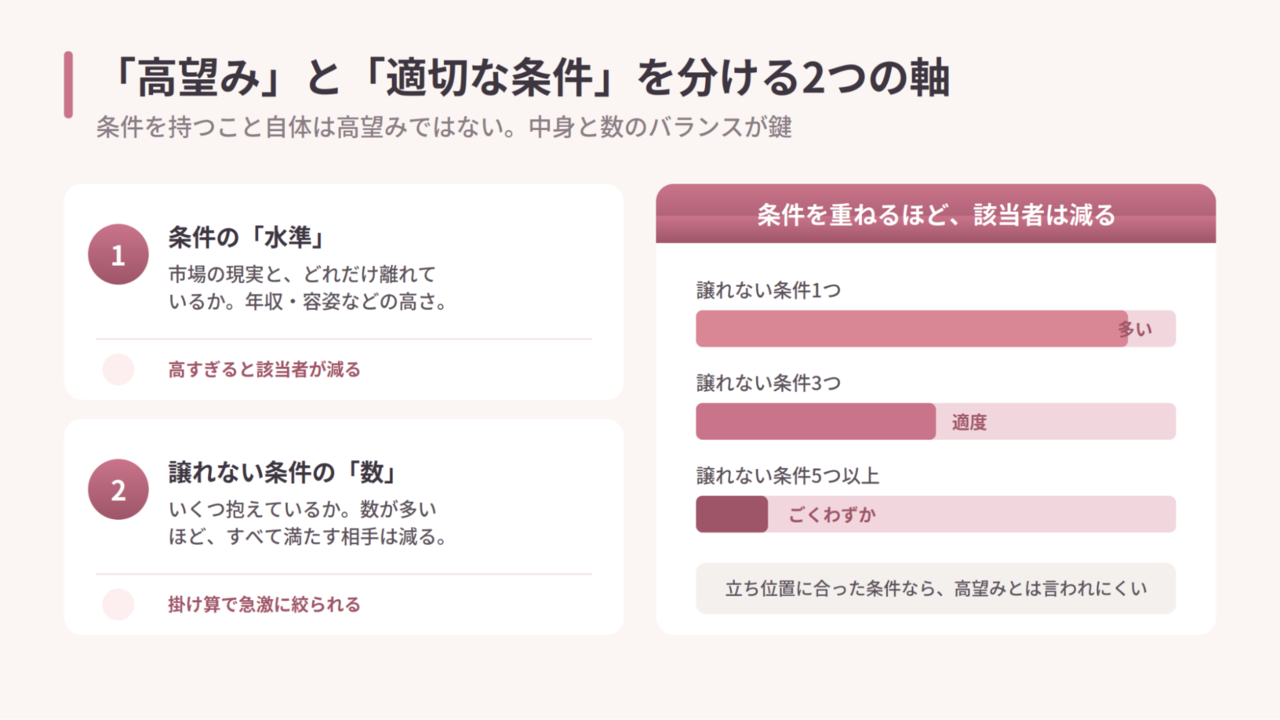
Task: Click the description 市場の現実と、どれだけ離れて
Action: point(302,274)
